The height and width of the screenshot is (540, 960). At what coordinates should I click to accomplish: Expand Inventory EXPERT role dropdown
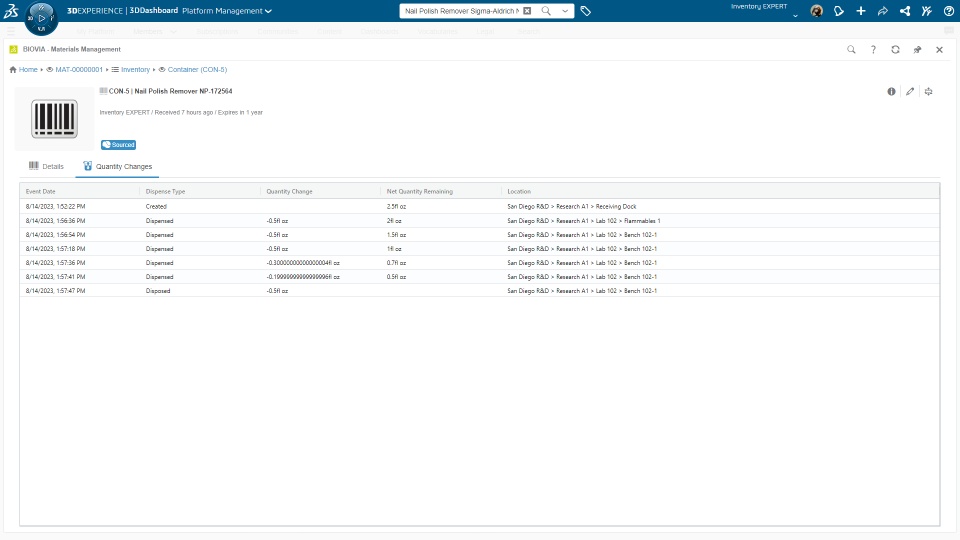(x=795, y=15)
